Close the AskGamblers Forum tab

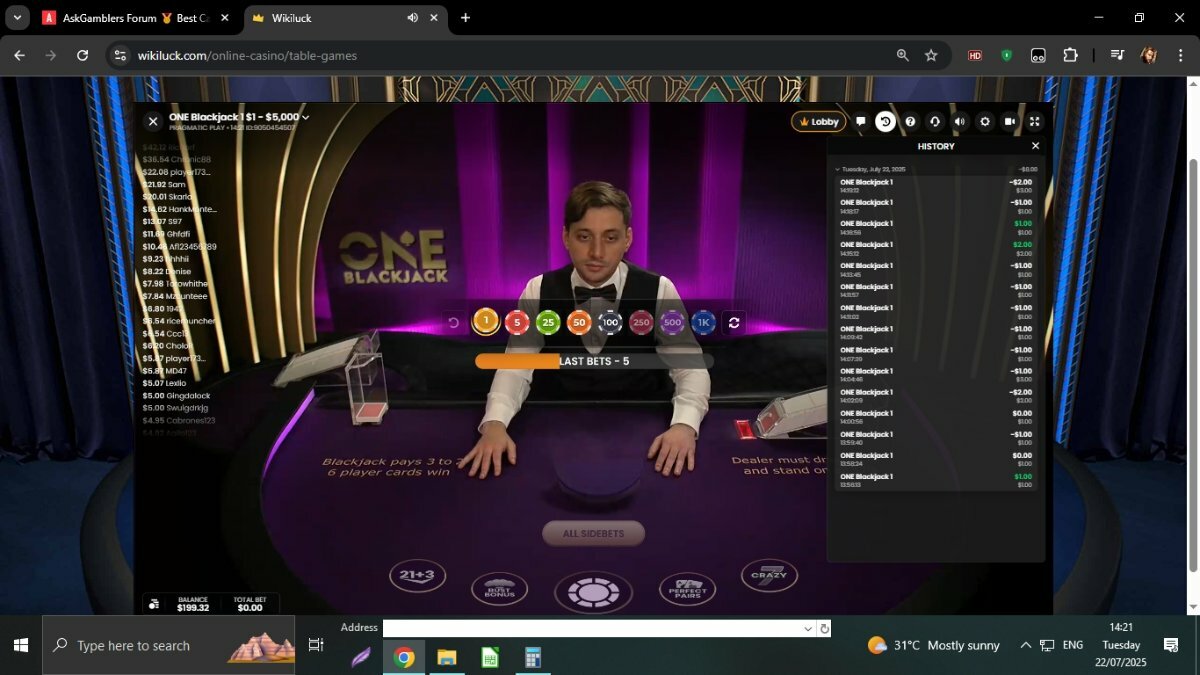click(x=224, y=18)
